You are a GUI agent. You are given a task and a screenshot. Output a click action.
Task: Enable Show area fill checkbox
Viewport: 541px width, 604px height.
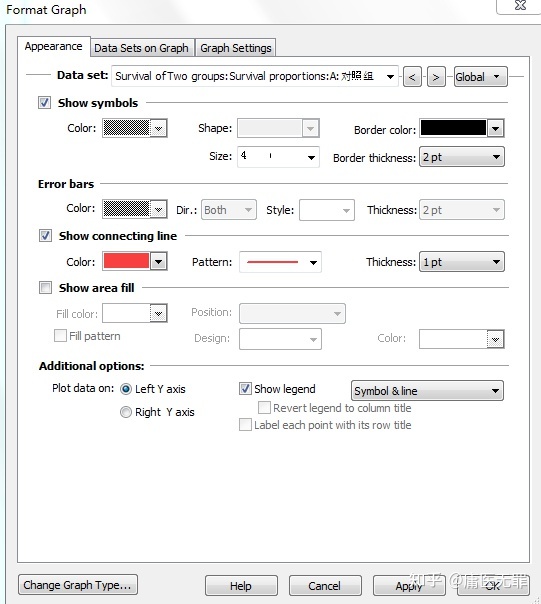pyautogui.click(x=45, y=287)
